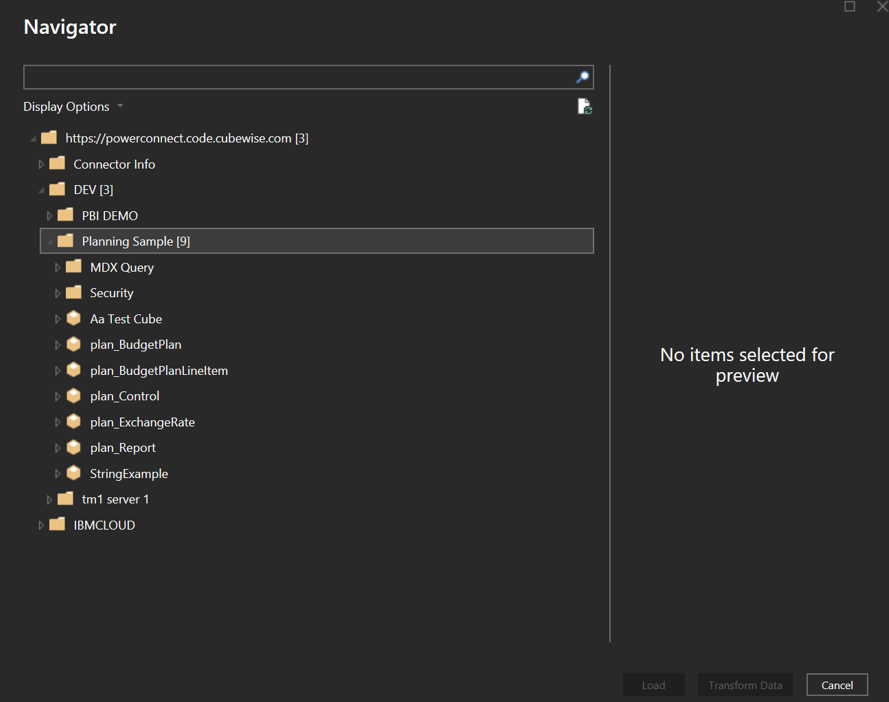Select the StringExample tree item label
Viewport: 889px width, 702px height.
tap(129, 474)
